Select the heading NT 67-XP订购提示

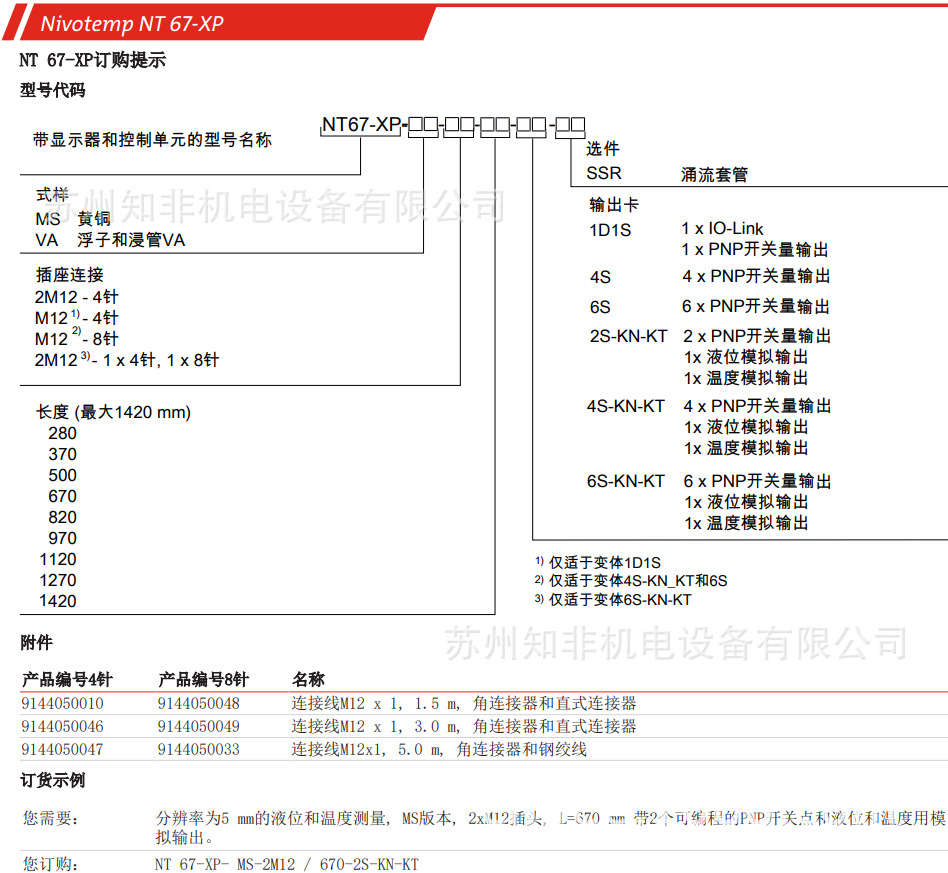click(x=93, y=60)
